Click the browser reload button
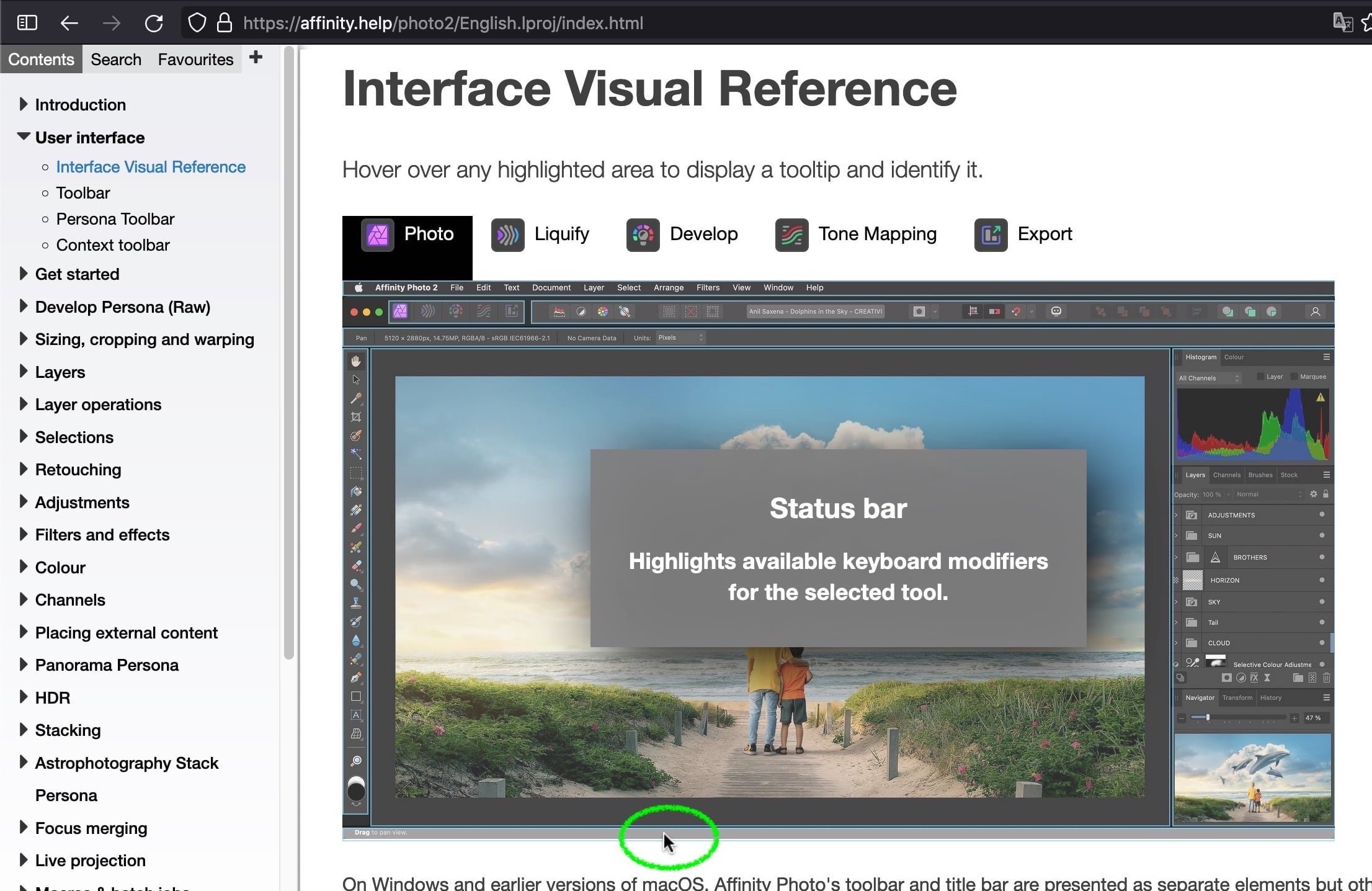The height and width of the screenshot is (891, 1372). tap(154, 24)
